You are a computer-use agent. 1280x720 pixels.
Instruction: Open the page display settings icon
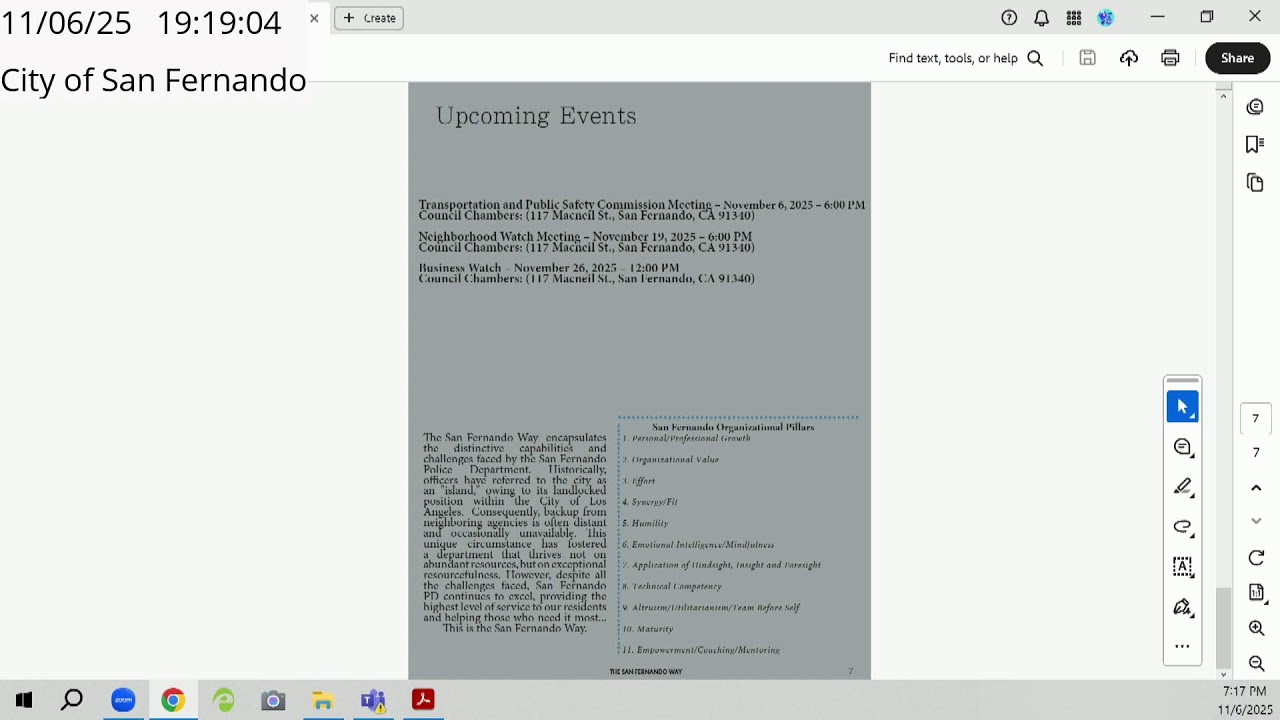1256,593
